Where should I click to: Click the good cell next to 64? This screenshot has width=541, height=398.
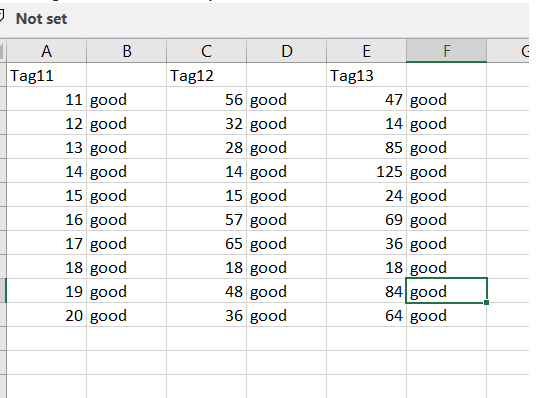tap(446, 315)
